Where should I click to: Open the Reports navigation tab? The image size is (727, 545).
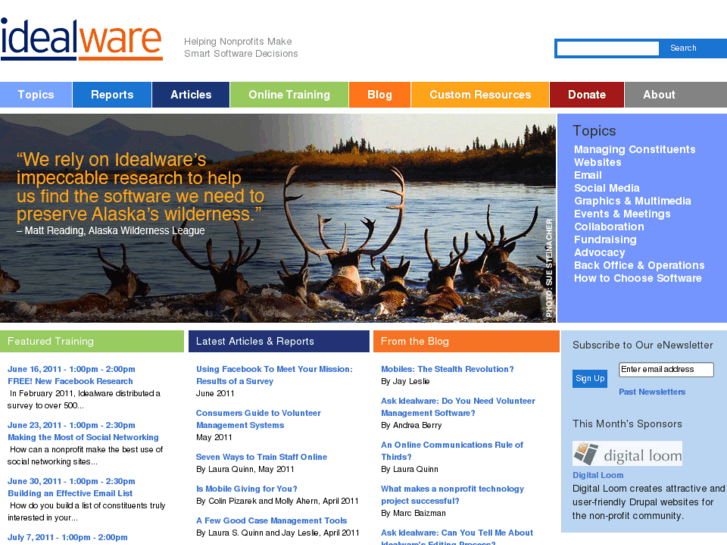(x=112, y=95)
